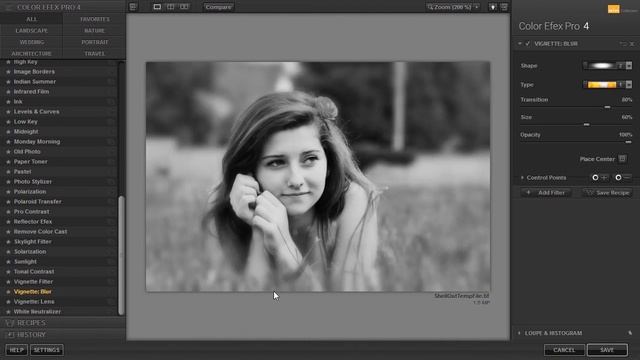Add a plus control point
This screenshot has height=360, width=640.
coord(600,178)
